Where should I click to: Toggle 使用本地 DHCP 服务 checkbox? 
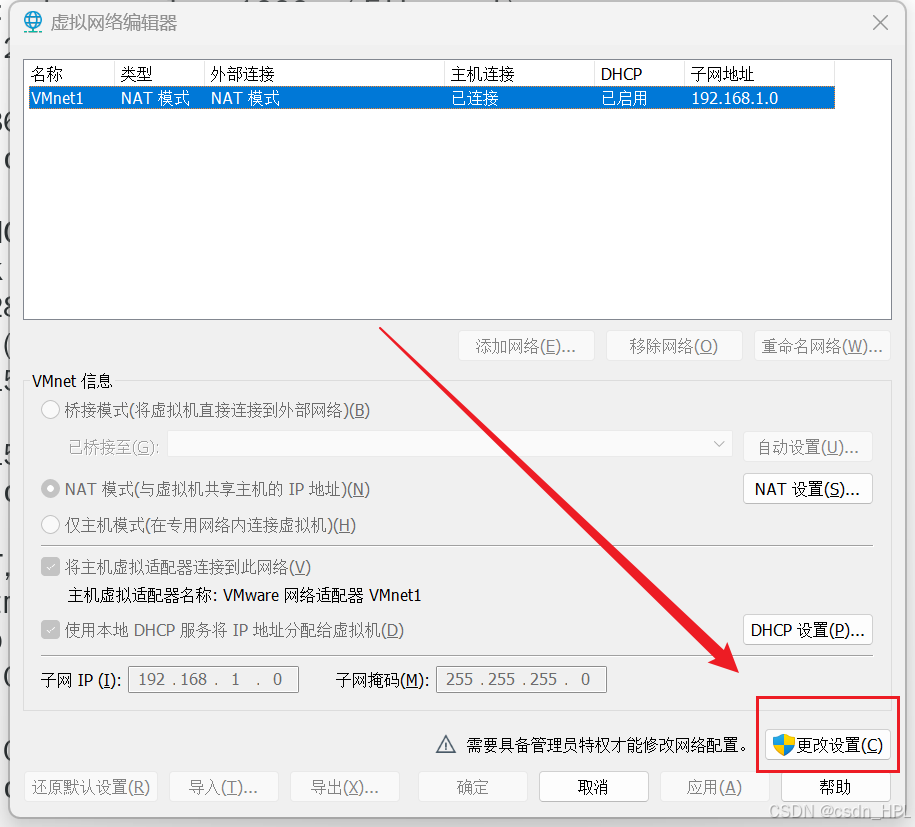pyautogui.click(x=50, y=630)
